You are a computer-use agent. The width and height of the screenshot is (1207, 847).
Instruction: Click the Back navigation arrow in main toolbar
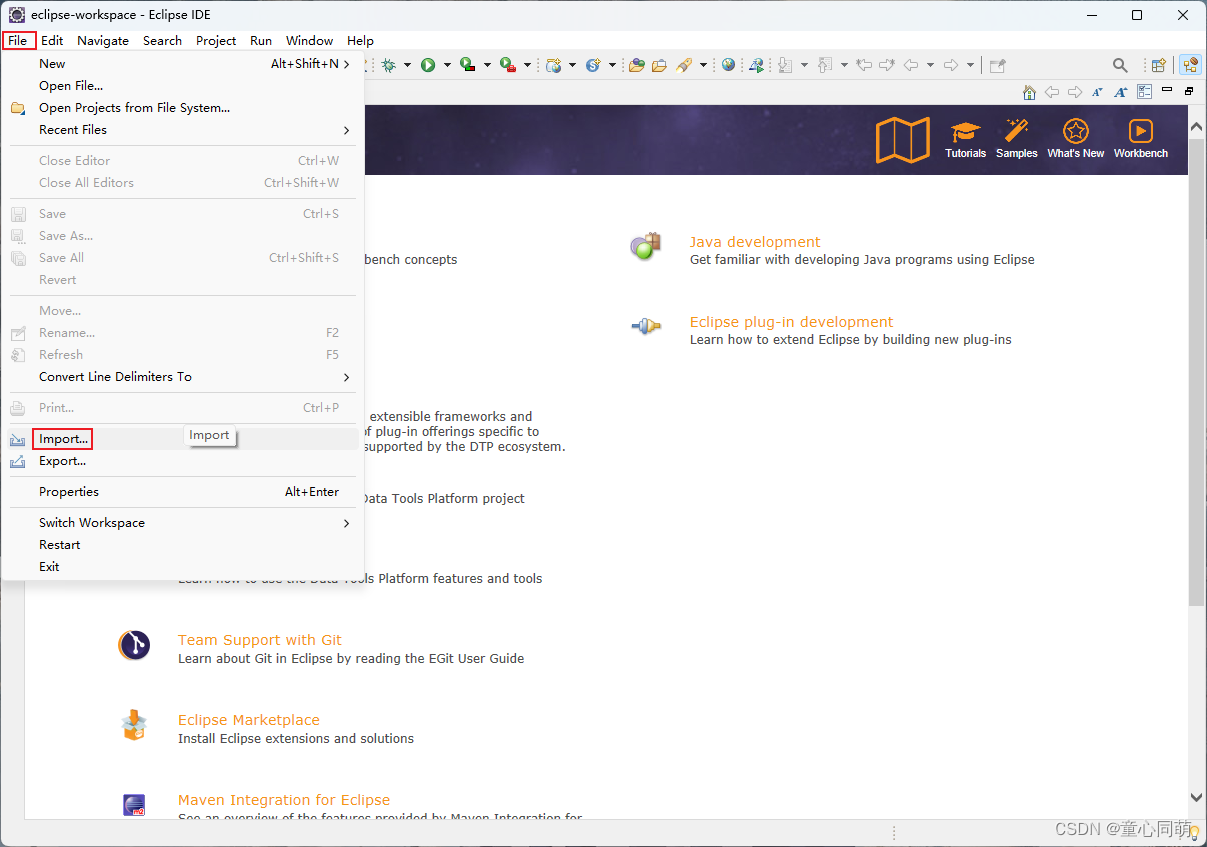tap(911, 65)
